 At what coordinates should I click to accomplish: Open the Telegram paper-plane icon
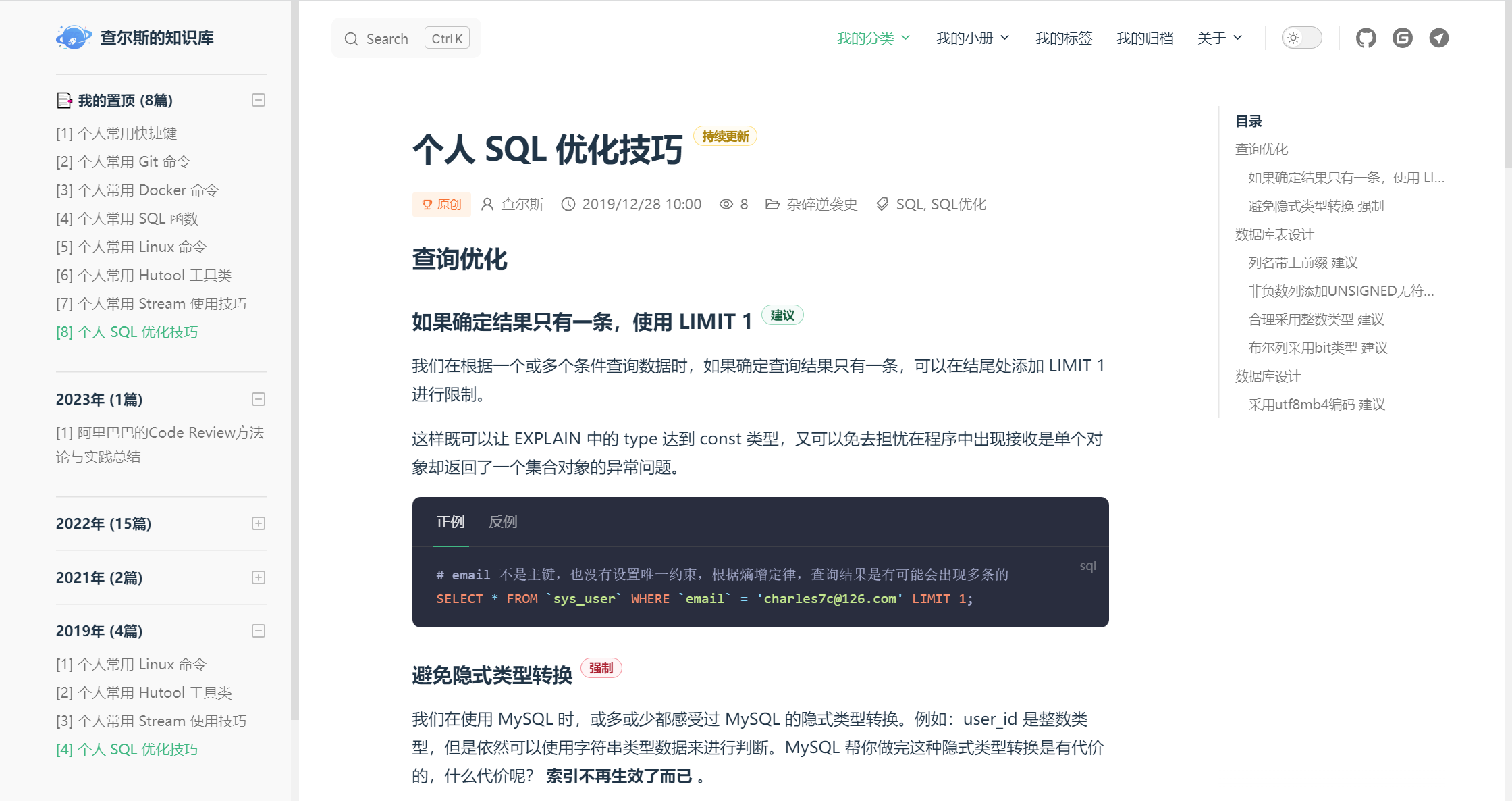point(1438,38)
